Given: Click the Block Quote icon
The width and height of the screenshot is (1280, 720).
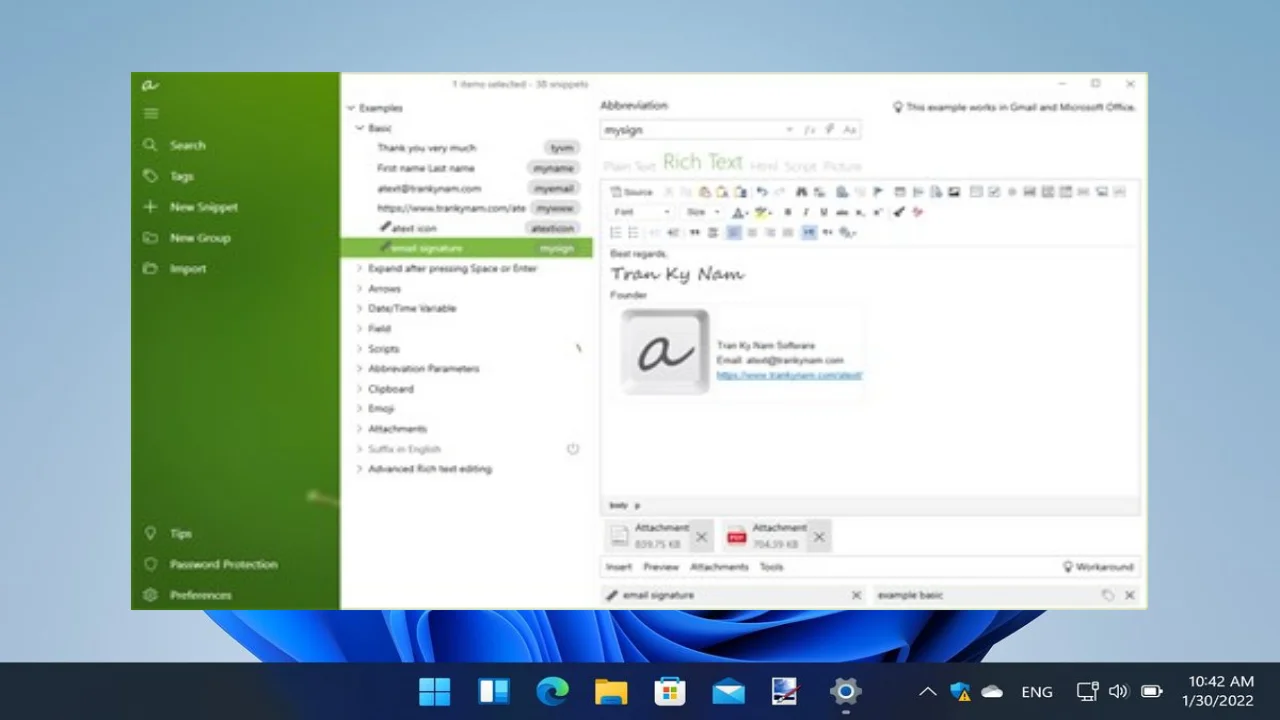Looking at the screenshot, I should [x=694, y=232].
